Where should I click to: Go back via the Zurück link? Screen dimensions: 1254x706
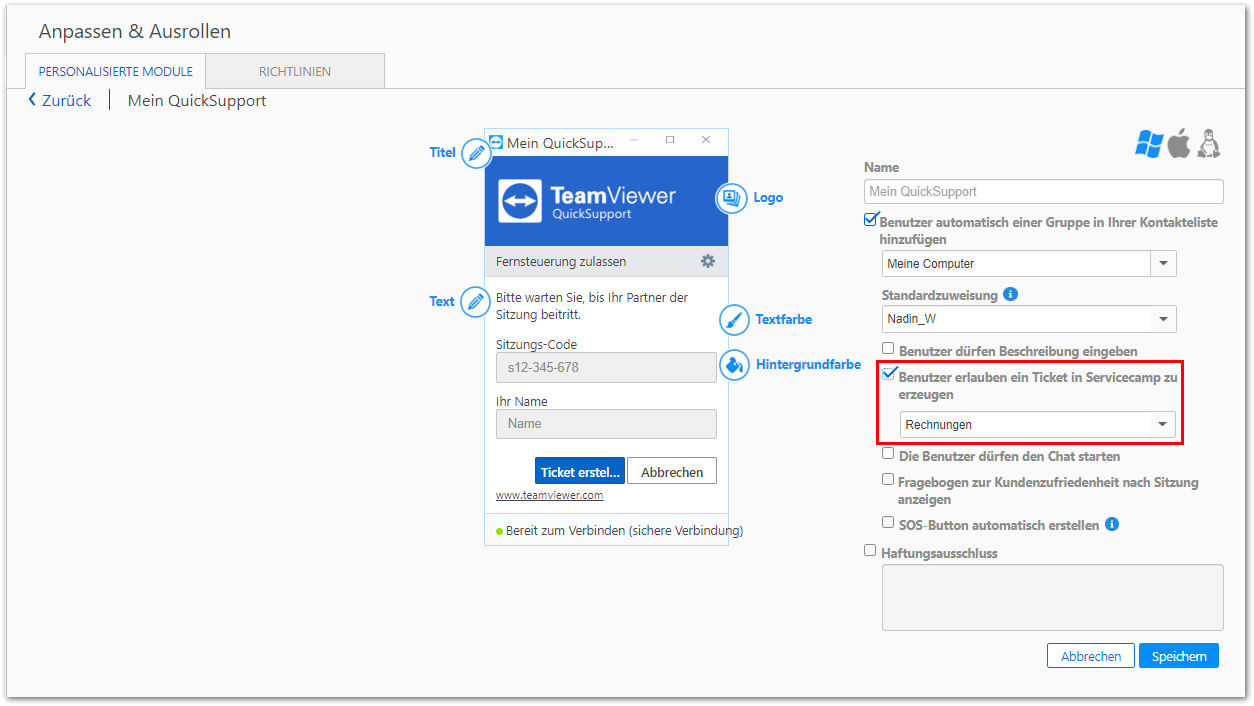click(59, 100)
